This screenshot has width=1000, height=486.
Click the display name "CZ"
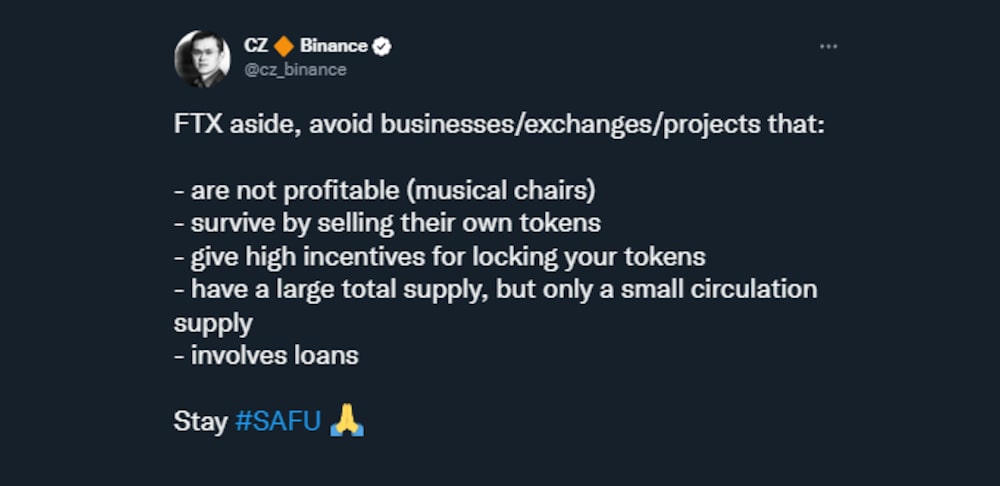[255, 46]
